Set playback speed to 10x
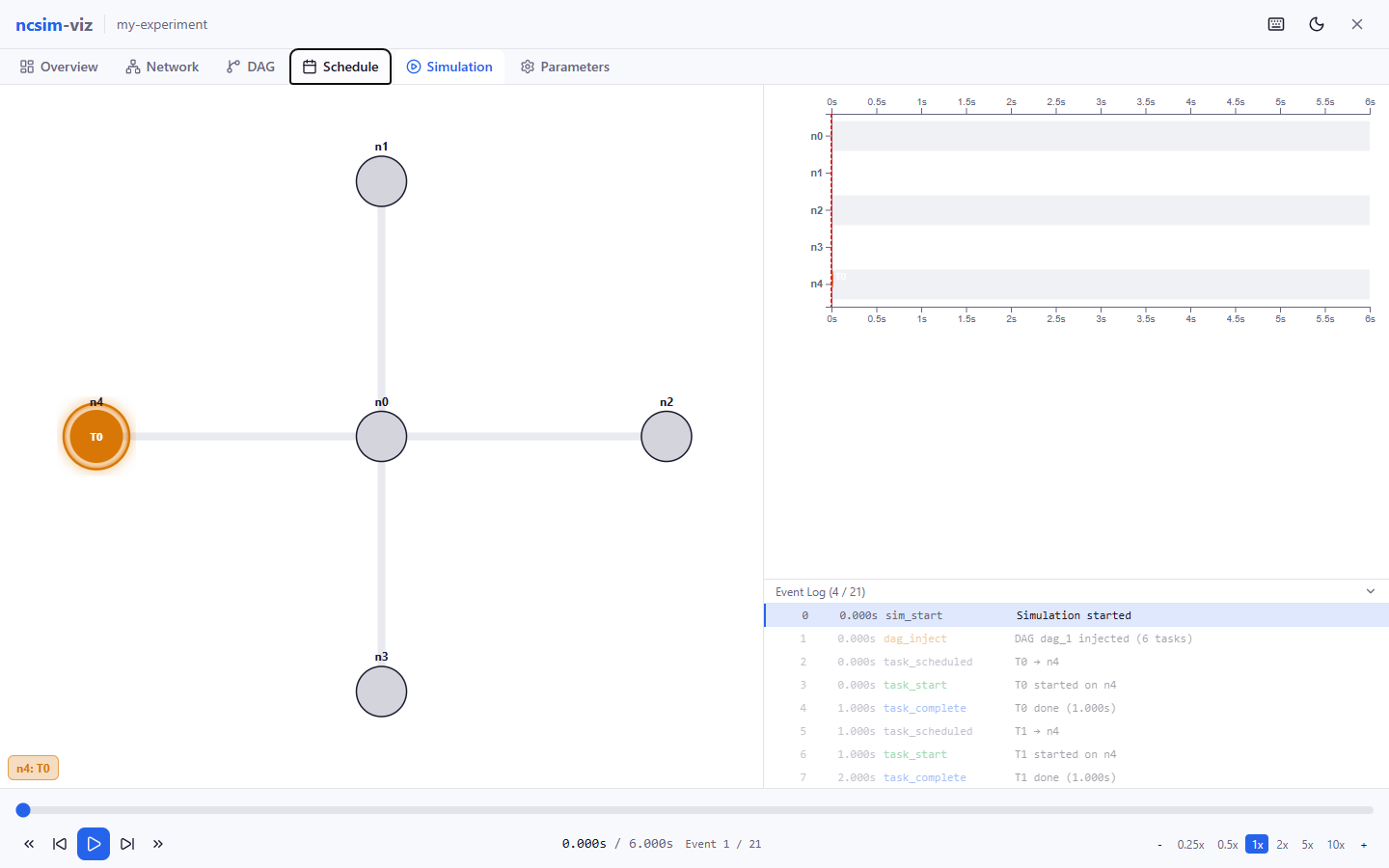The image size is (1389, 868). [1336, 845]
